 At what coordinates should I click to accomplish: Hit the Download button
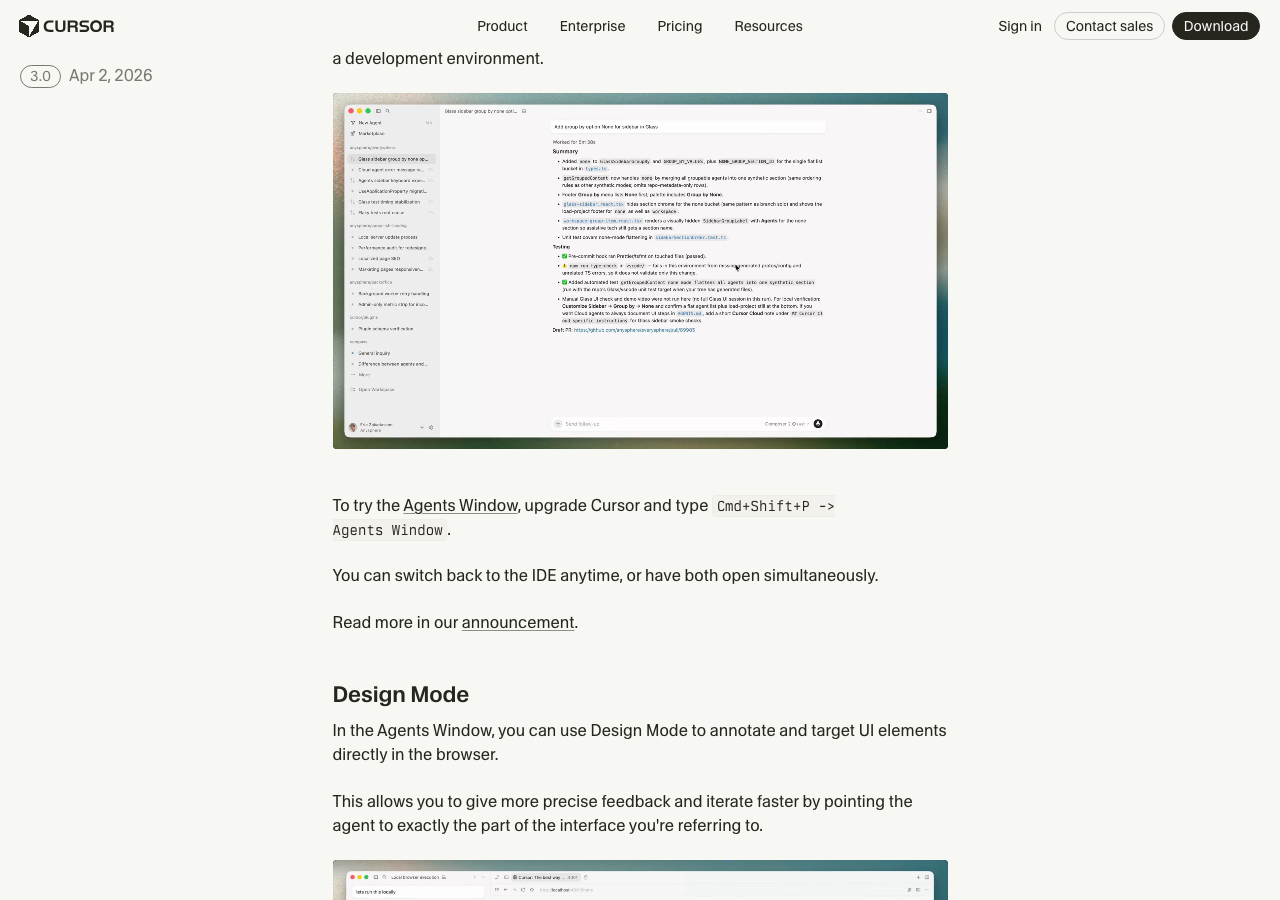[x=1215, y=26]
